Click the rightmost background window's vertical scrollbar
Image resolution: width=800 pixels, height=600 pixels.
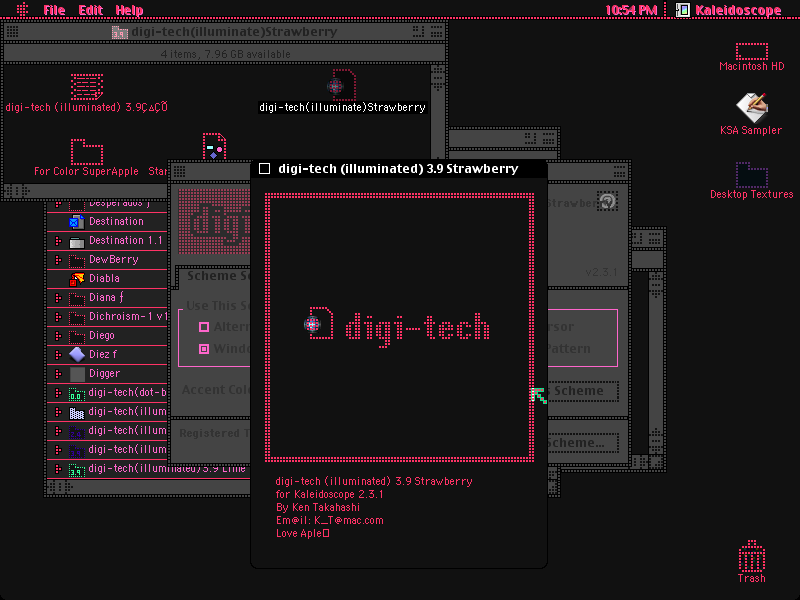click(656, 362)
